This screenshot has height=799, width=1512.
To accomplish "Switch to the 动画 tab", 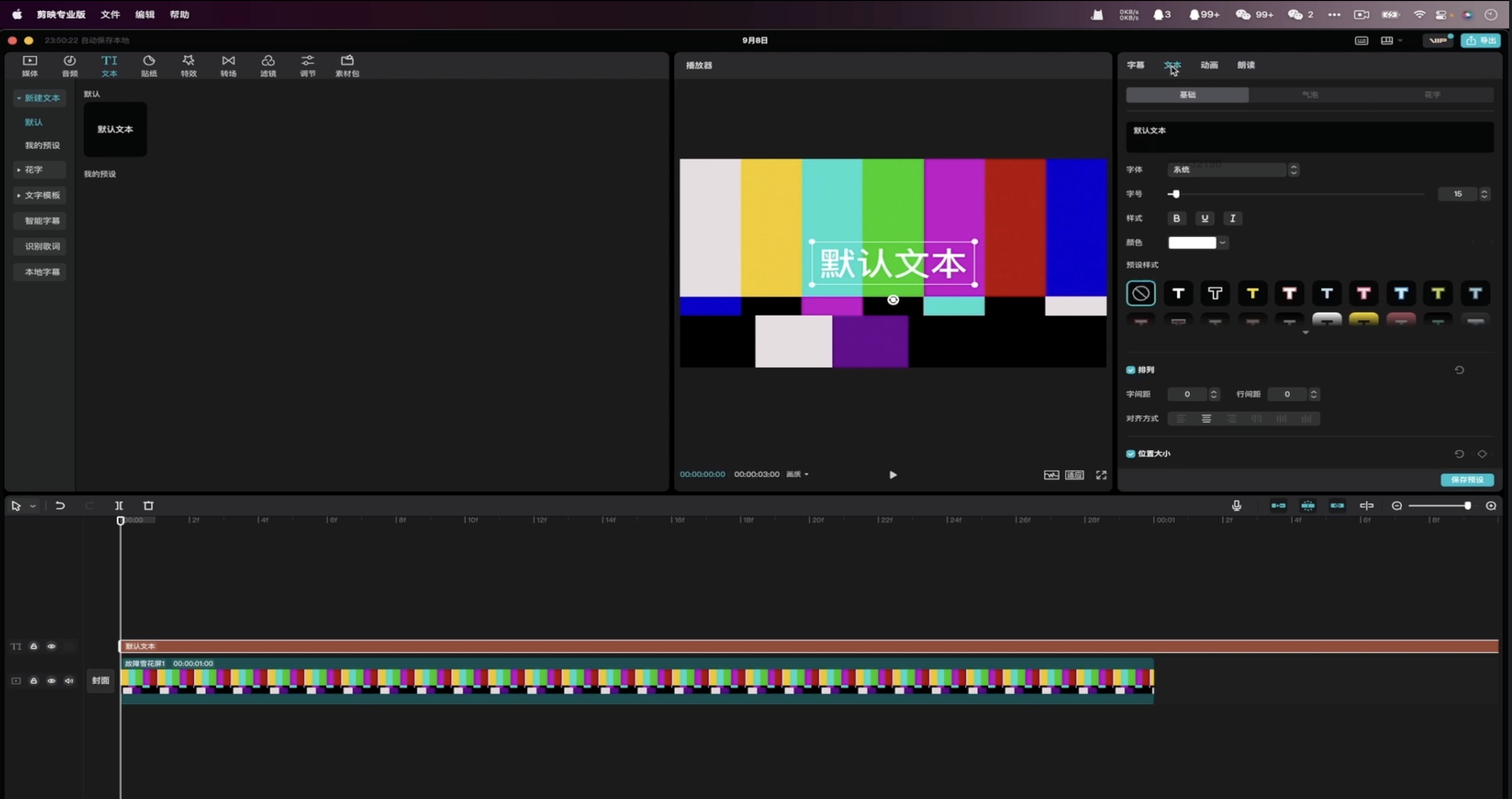I will (x=1209, y=65).
